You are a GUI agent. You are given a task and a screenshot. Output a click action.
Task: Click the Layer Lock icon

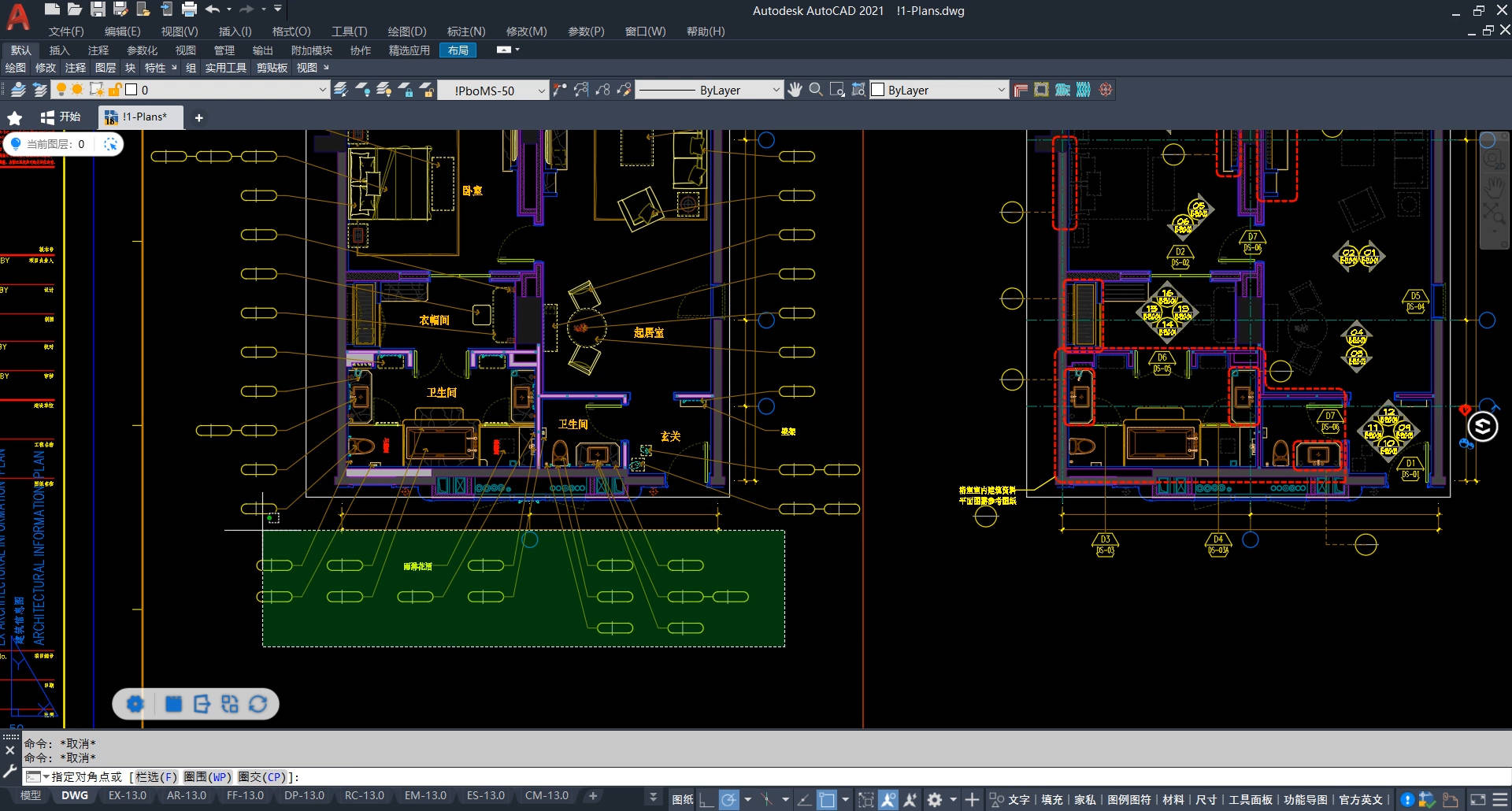tap(406, 90)
